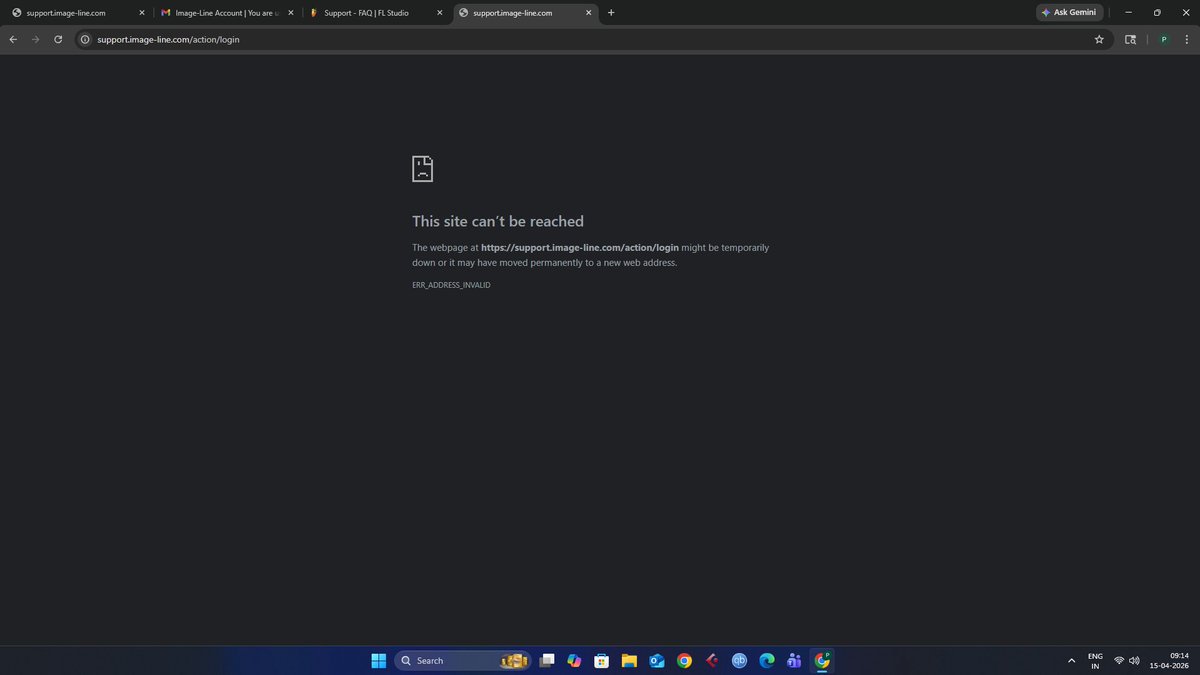Image resolution: width=1200 pixels, height=675 pixels.
Task: Switch the ENG input language indicator
Action: point(1094,660)
